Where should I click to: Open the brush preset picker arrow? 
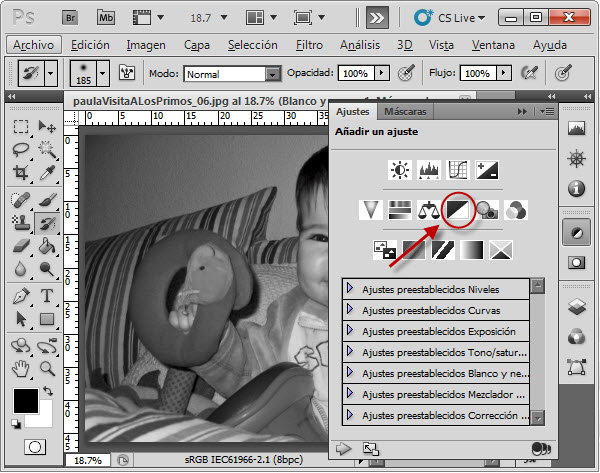(x=102, y=73)
